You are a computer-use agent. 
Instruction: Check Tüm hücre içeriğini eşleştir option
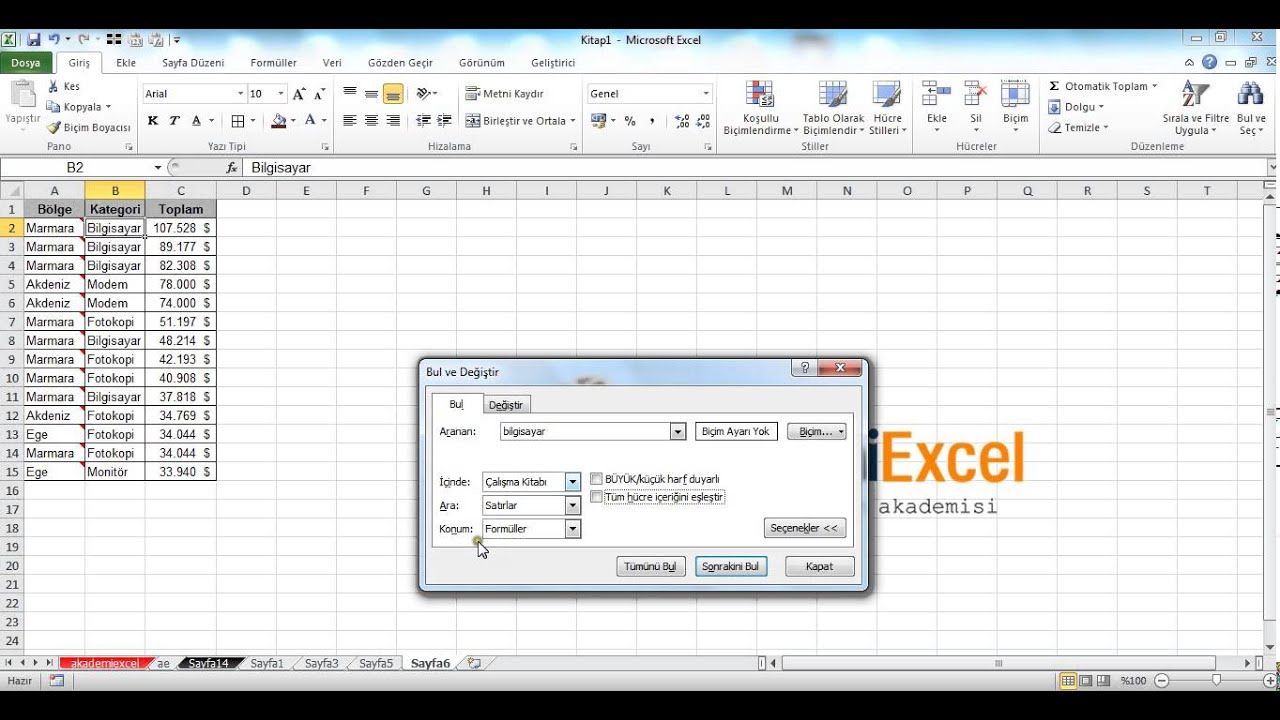pyautogui.click(x=596, y=496)
